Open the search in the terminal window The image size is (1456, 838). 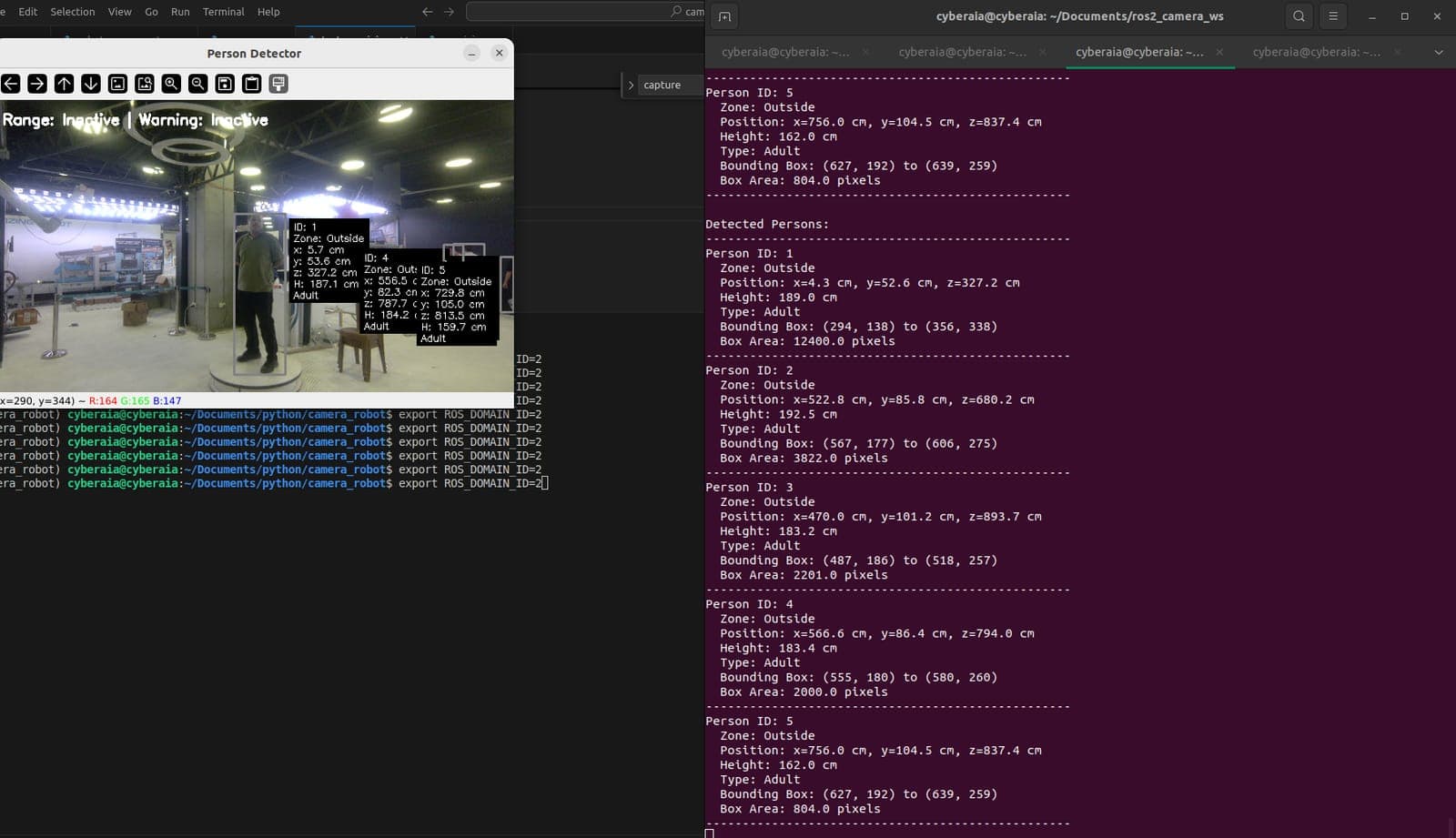click(x=1299, y=16)
